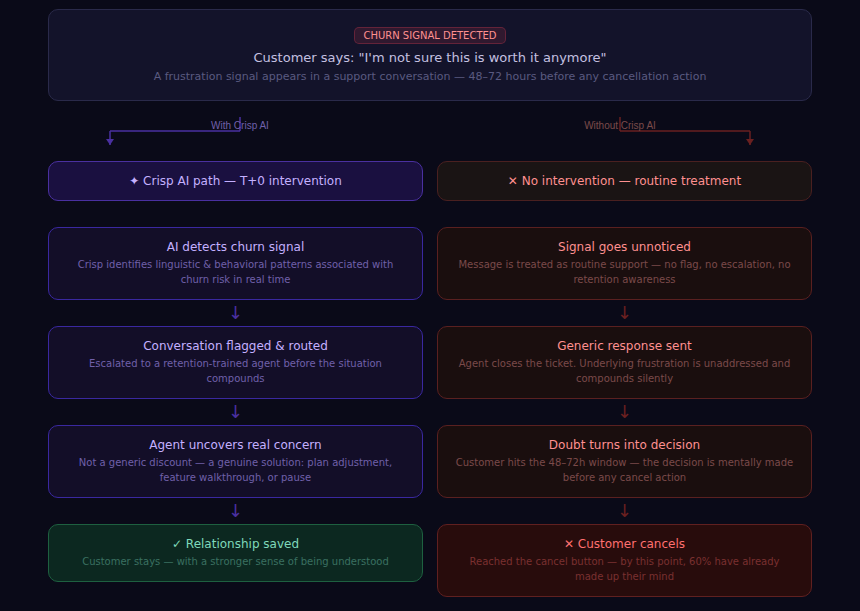Screen dimensions: 860x611
Task: Click the "Agent uncovers real concern" card
Action: tap(236, 461)
